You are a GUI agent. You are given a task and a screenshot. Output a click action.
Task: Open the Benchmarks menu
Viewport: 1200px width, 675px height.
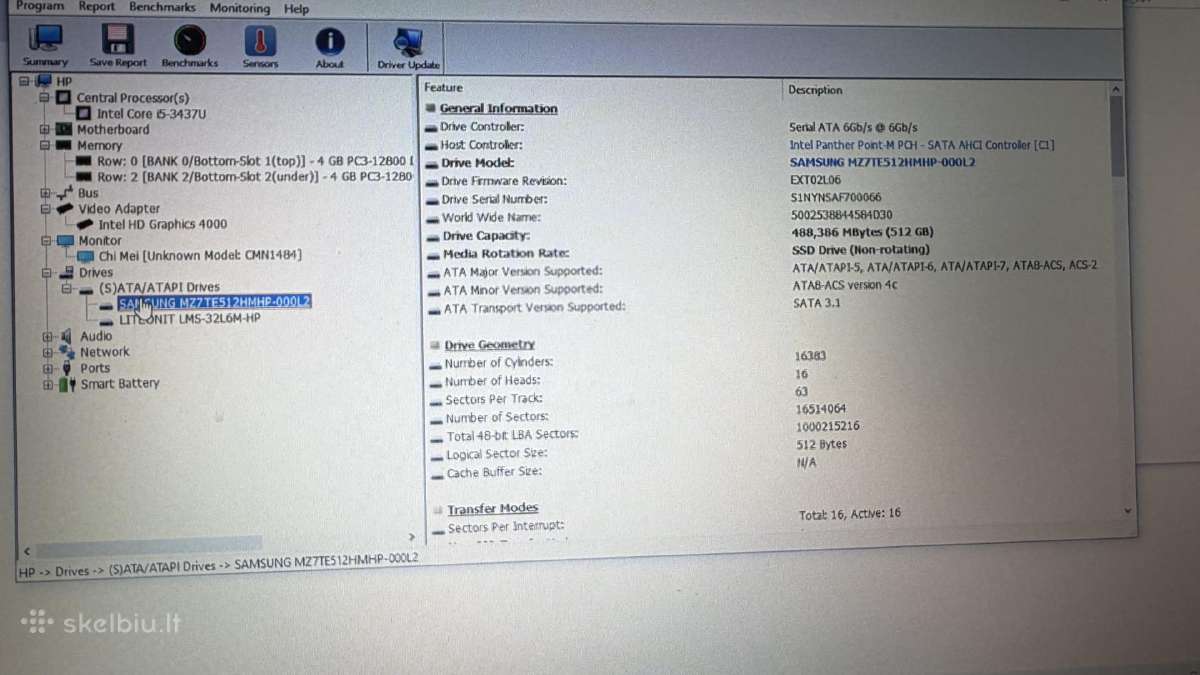point(163,7)
